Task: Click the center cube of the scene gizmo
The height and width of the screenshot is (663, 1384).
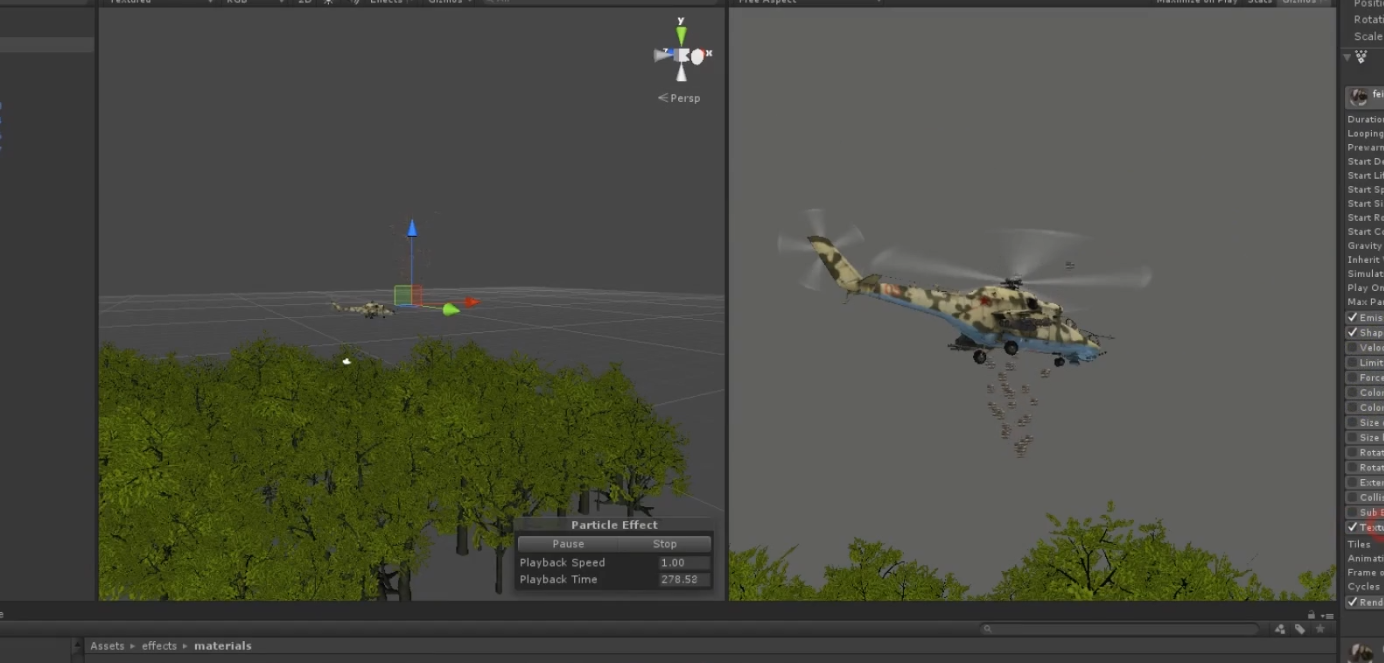Action: (682, 56)
